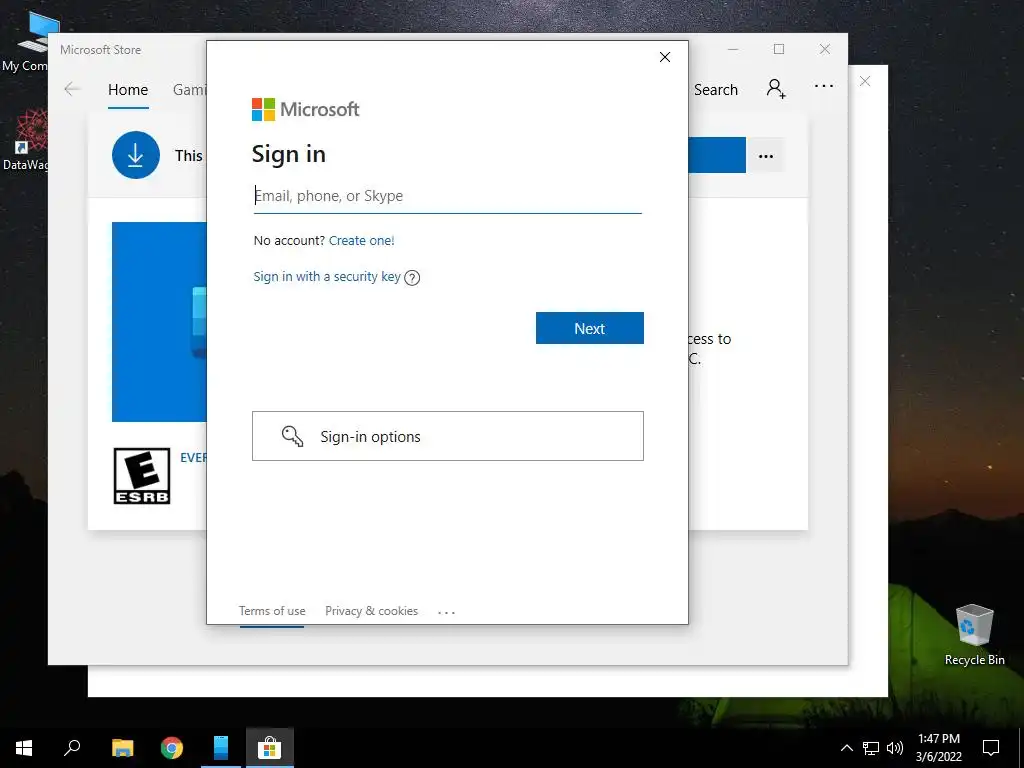Select the ESRB Everyone rating badge
1024x768 pixels.
142,476
